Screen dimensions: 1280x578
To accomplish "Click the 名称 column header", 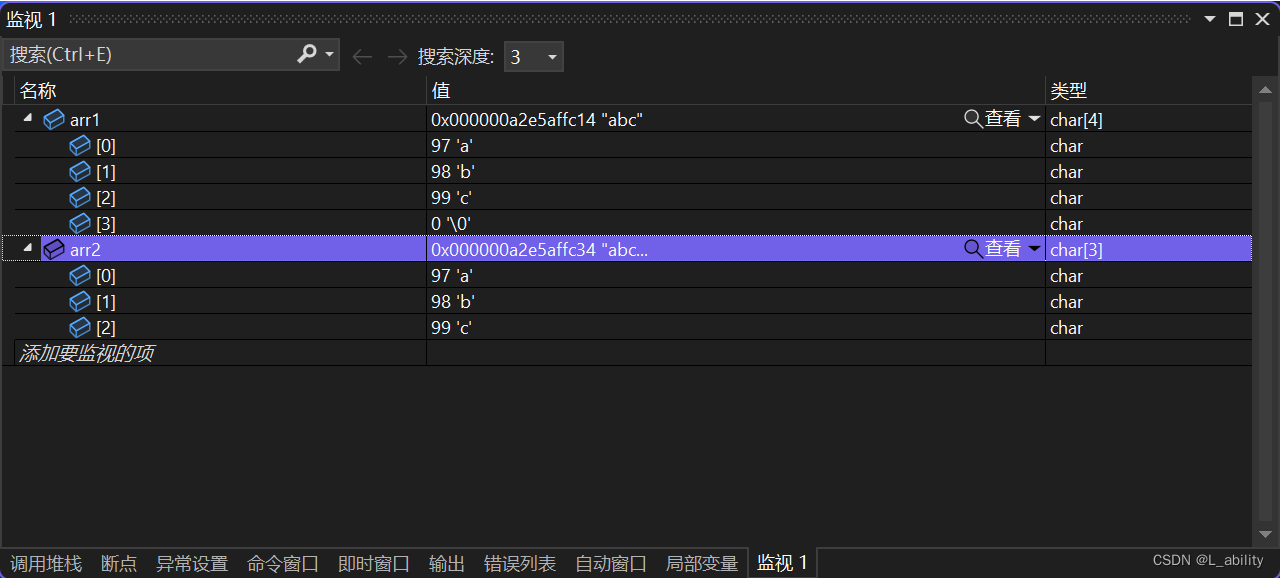I will click(37, 90).
